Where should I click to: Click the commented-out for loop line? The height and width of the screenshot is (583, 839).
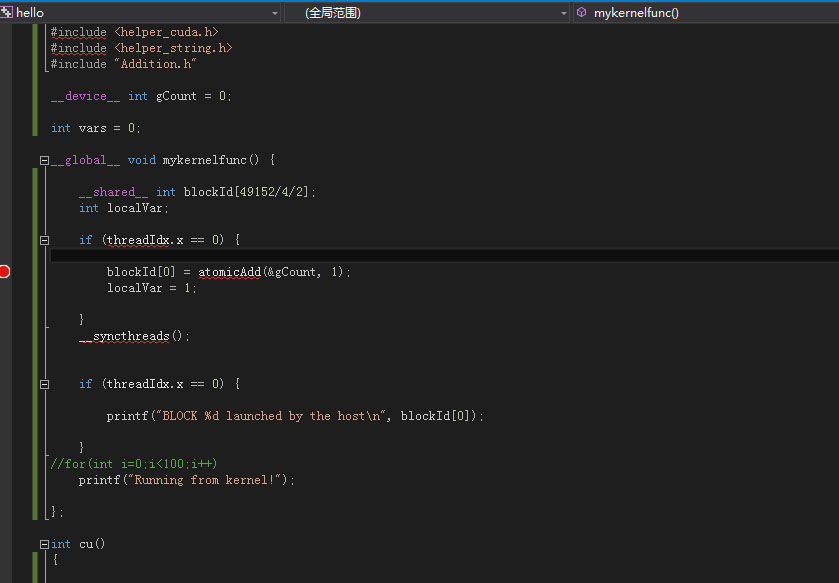click(130, 463)
